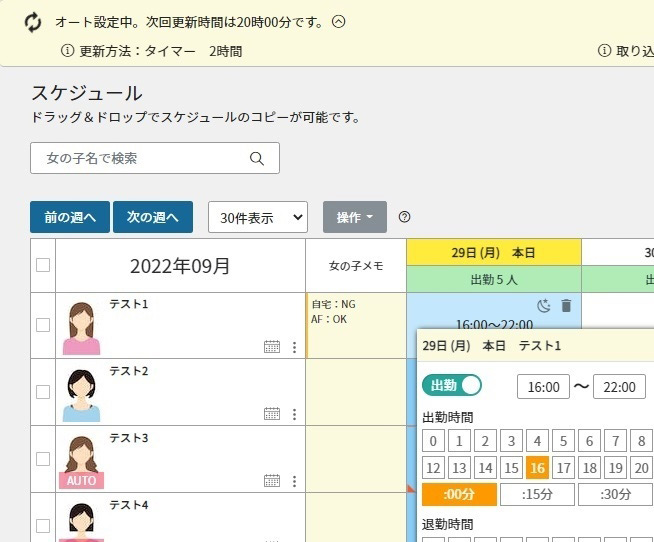Check the select-all checkbox in the header

pyautogui.click(x=43, y=265)
